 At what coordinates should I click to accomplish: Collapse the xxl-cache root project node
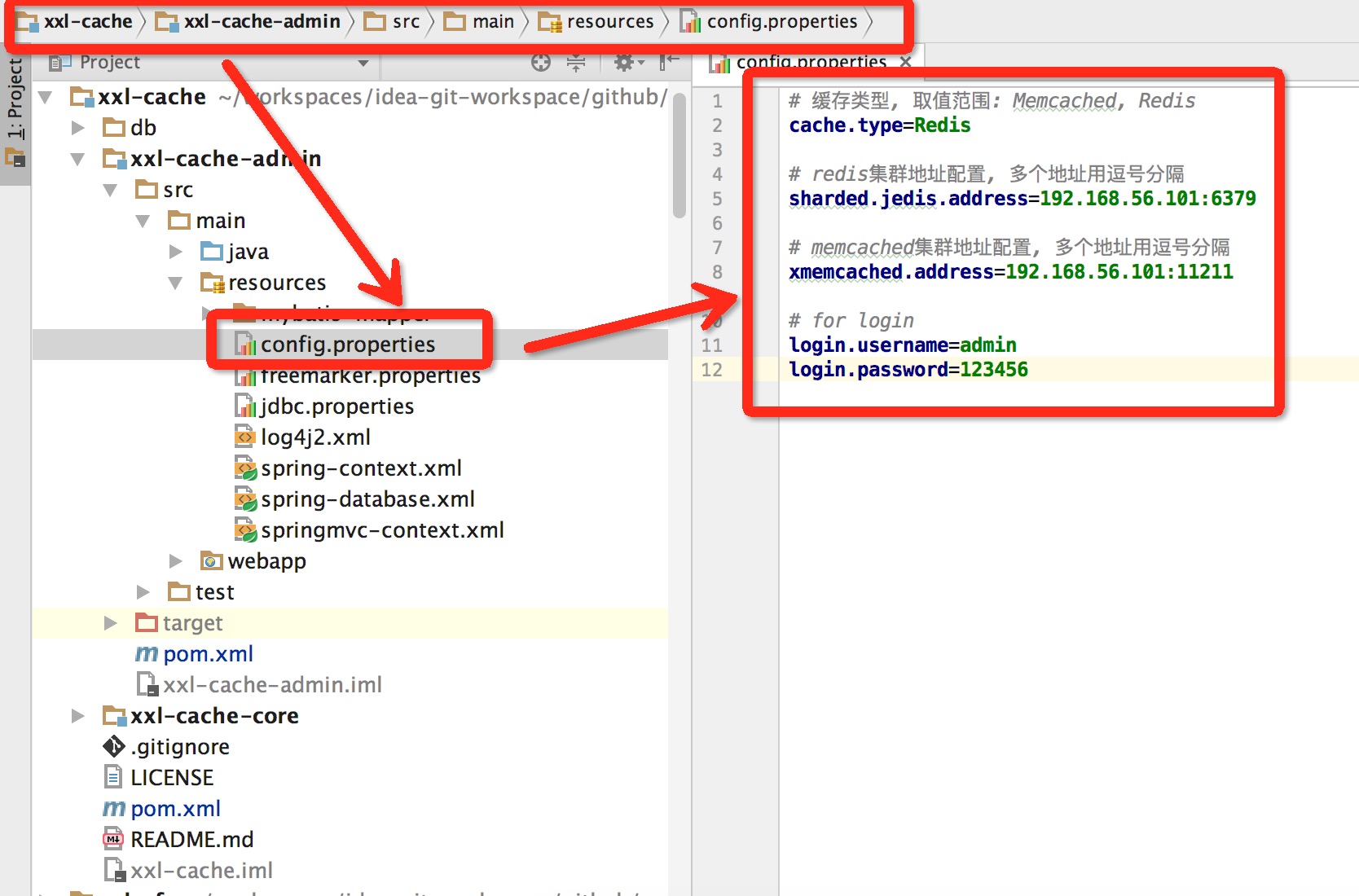pos(46,98)
